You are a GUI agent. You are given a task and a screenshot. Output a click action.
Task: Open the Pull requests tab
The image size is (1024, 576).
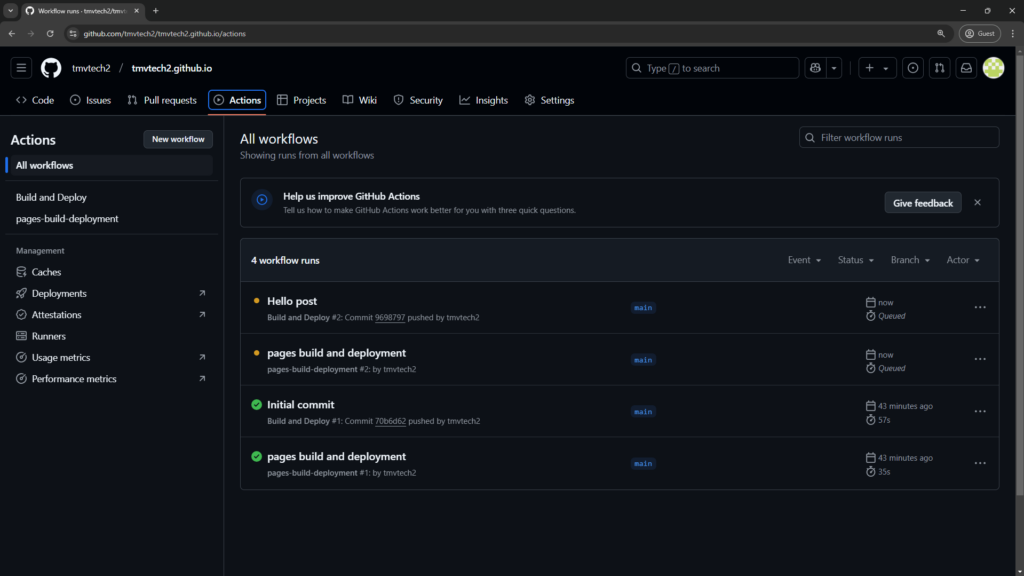(162, 100)
